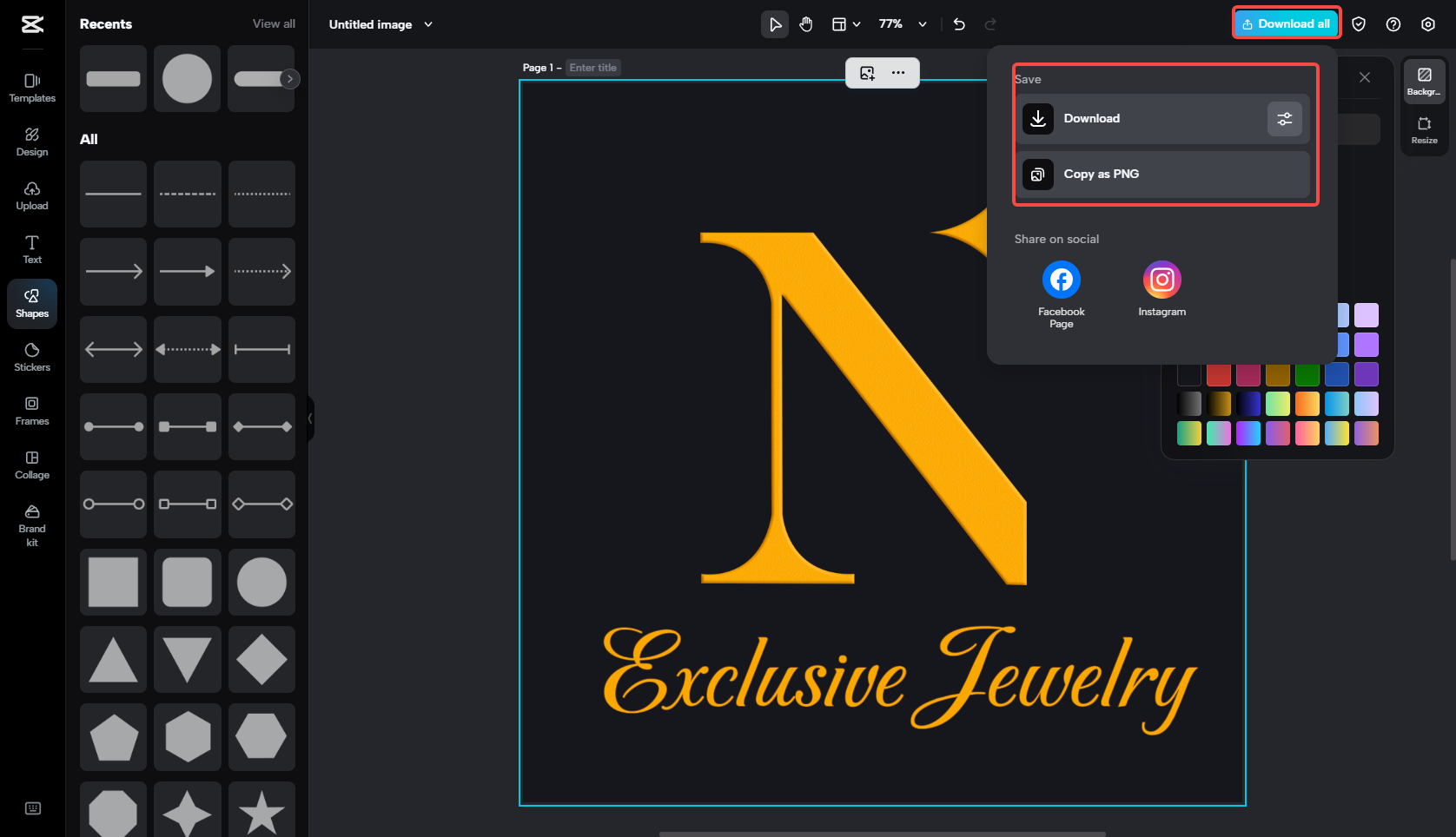Select the hand pan tool in toolbar
This screenshot has width=1456, height=837.
pyautogui.click(x=805, y=24)
